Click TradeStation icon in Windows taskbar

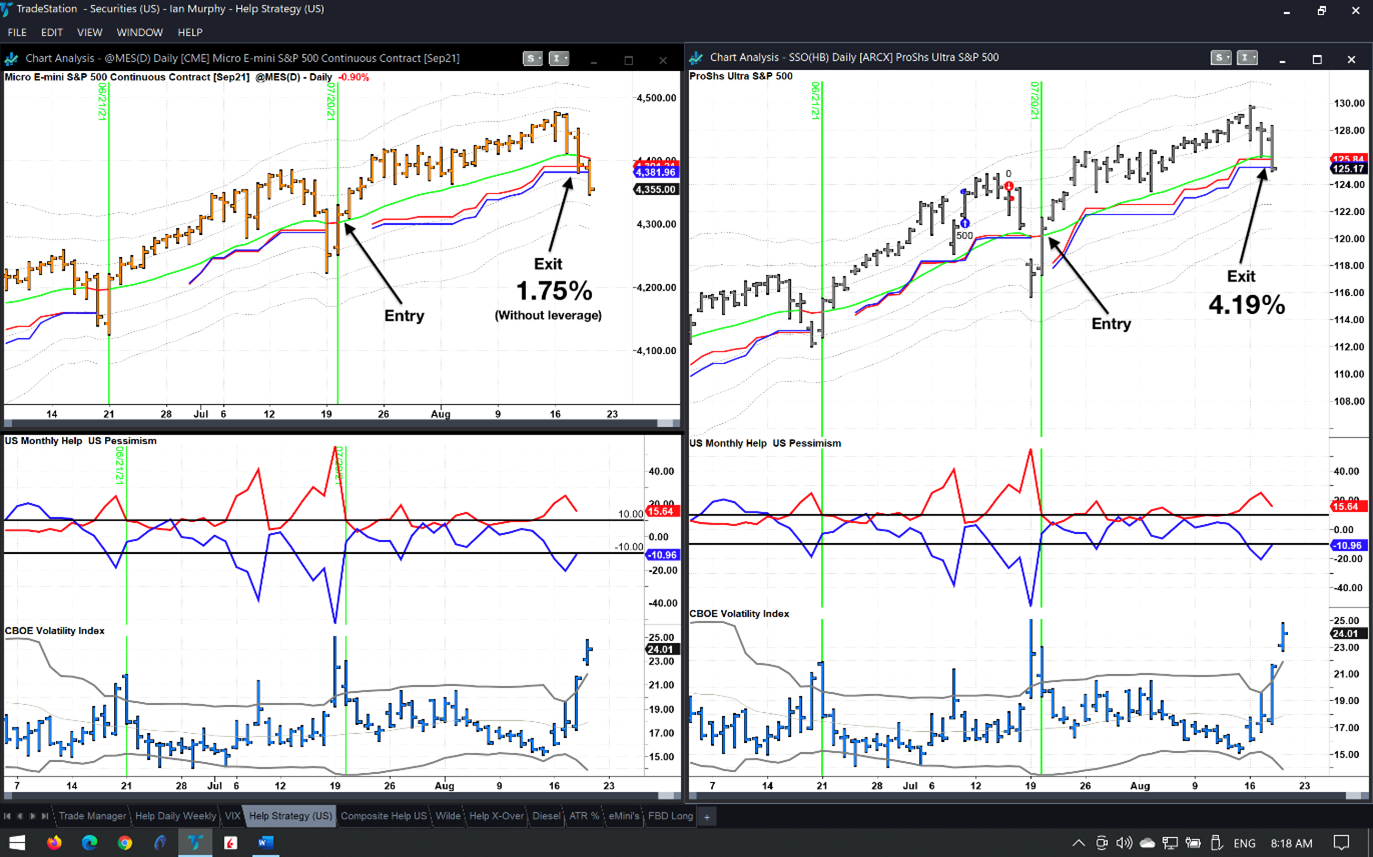(x=195, y=843)
